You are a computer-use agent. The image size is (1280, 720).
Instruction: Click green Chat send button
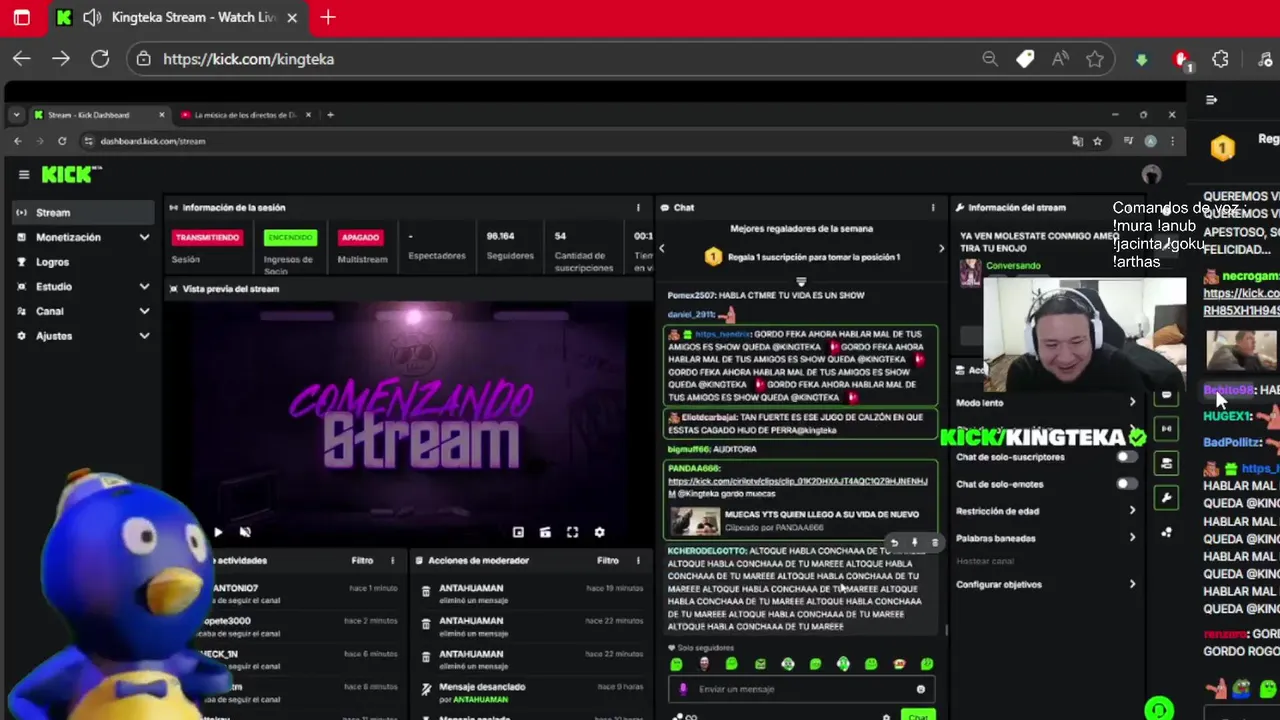pos(918,716)
